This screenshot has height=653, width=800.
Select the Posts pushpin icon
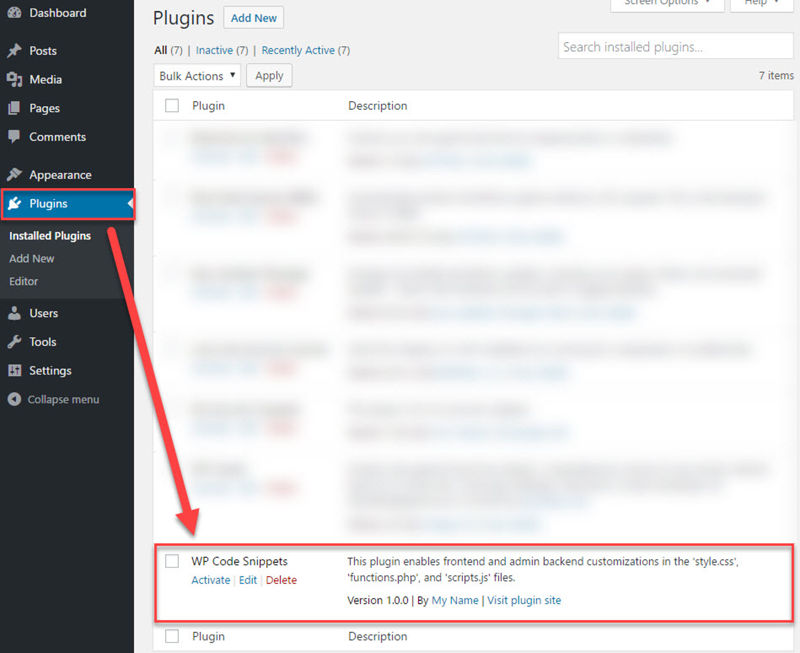tap(17, 51)
